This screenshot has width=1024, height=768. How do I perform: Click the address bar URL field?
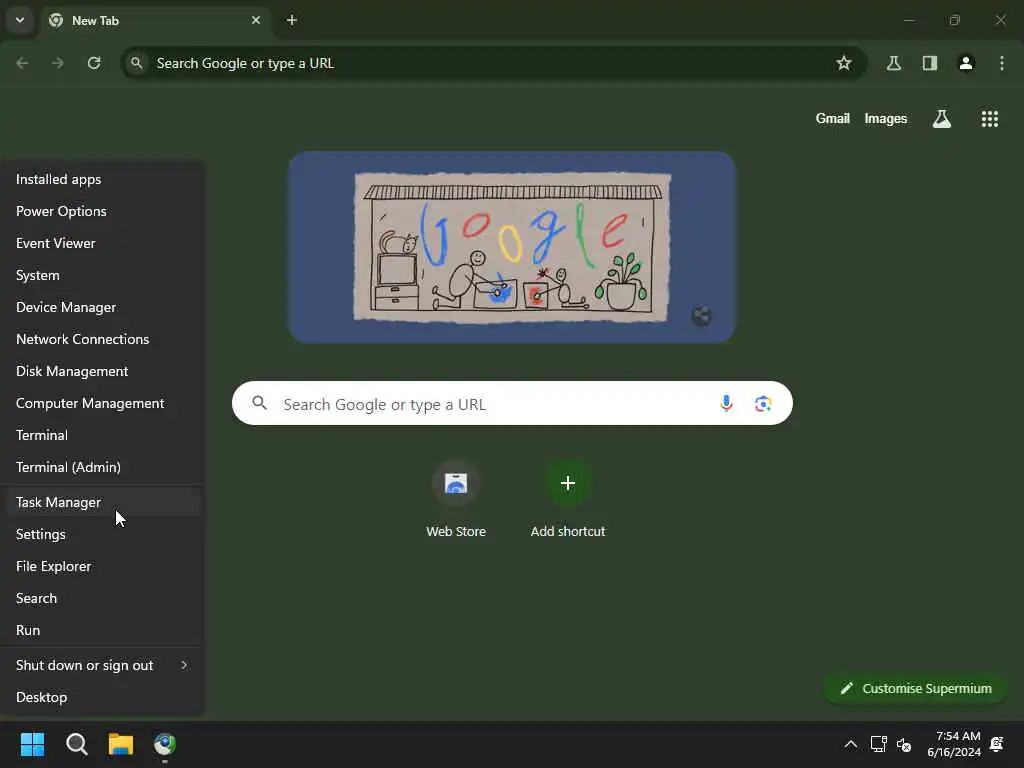[493, 63]
